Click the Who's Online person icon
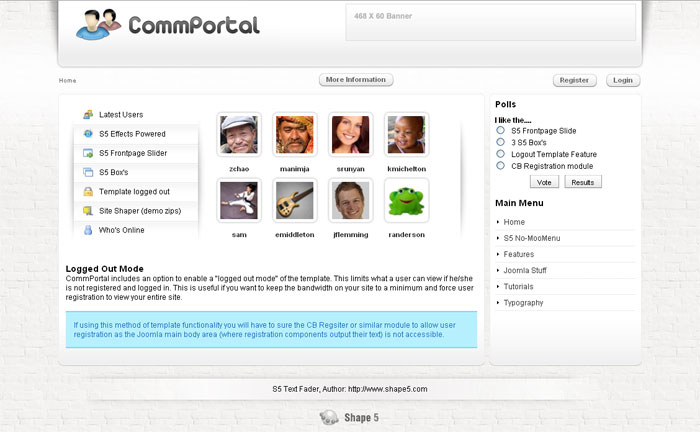 click(88, 230)
